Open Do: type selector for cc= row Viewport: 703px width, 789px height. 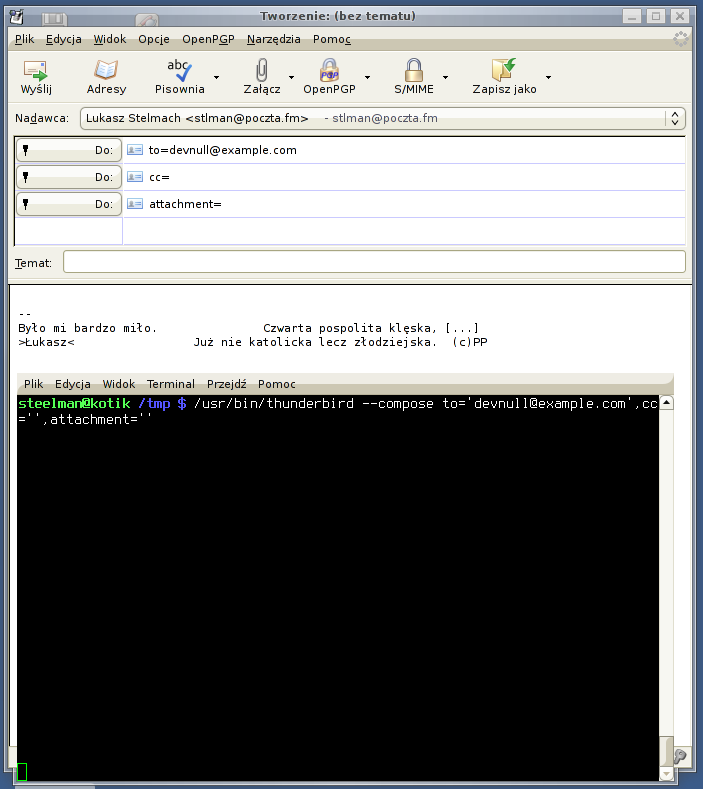[x=69, y=177]
